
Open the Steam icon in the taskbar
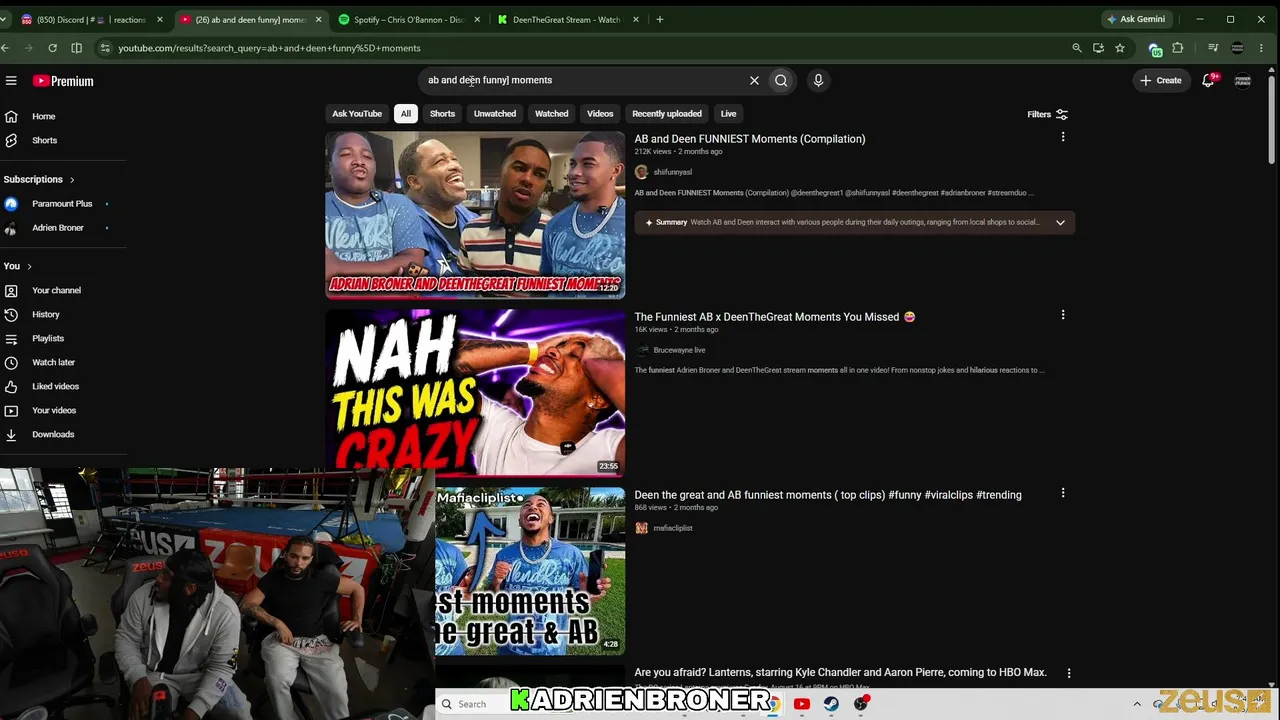[x=831, y=704]
